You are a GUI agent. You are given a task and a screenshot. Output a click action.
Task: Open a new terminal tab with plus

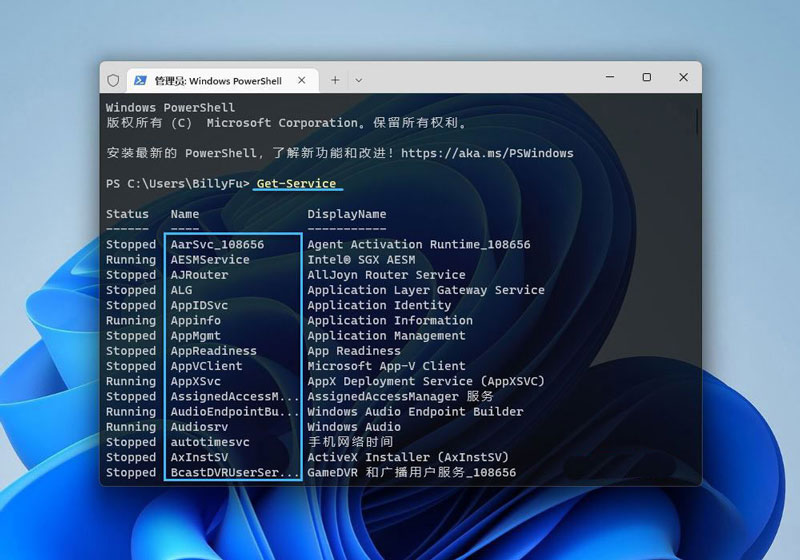[335, 80]
